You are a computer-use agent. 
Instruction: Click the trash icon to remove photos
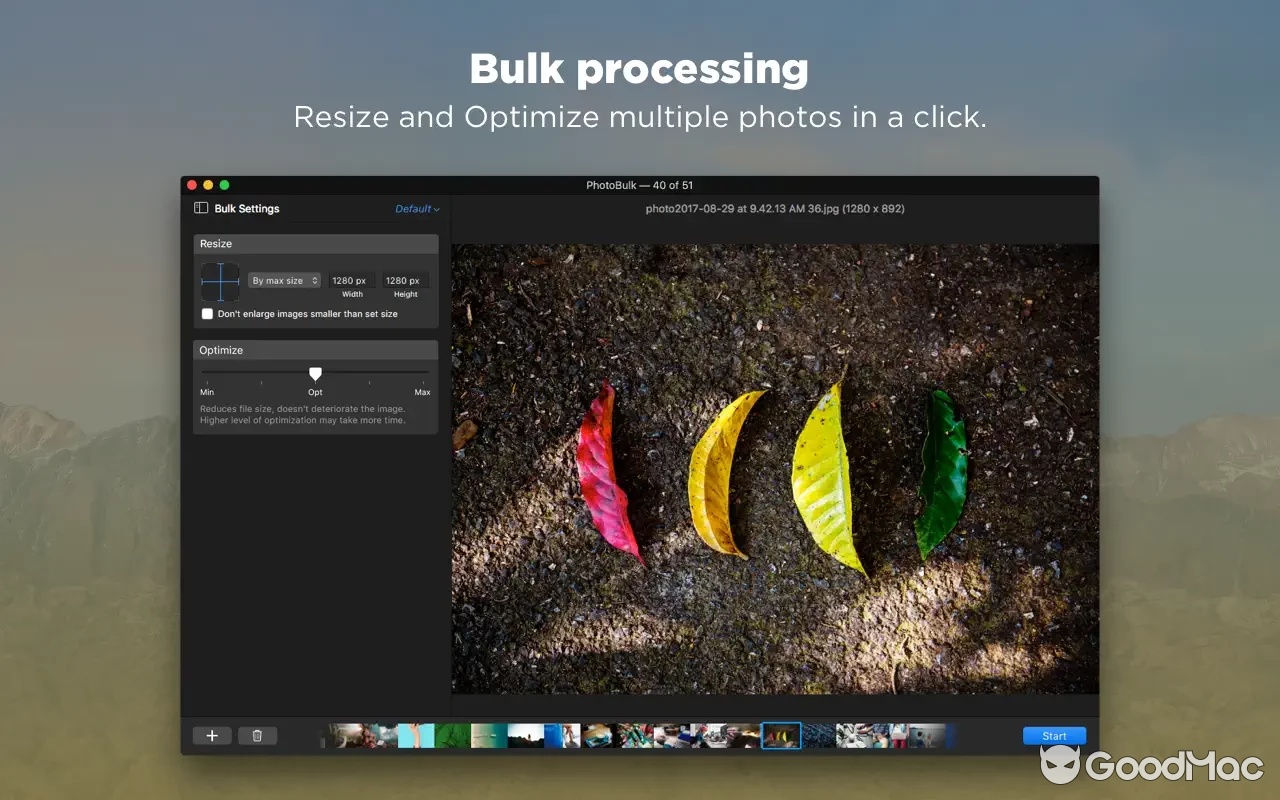coord(257,735)
